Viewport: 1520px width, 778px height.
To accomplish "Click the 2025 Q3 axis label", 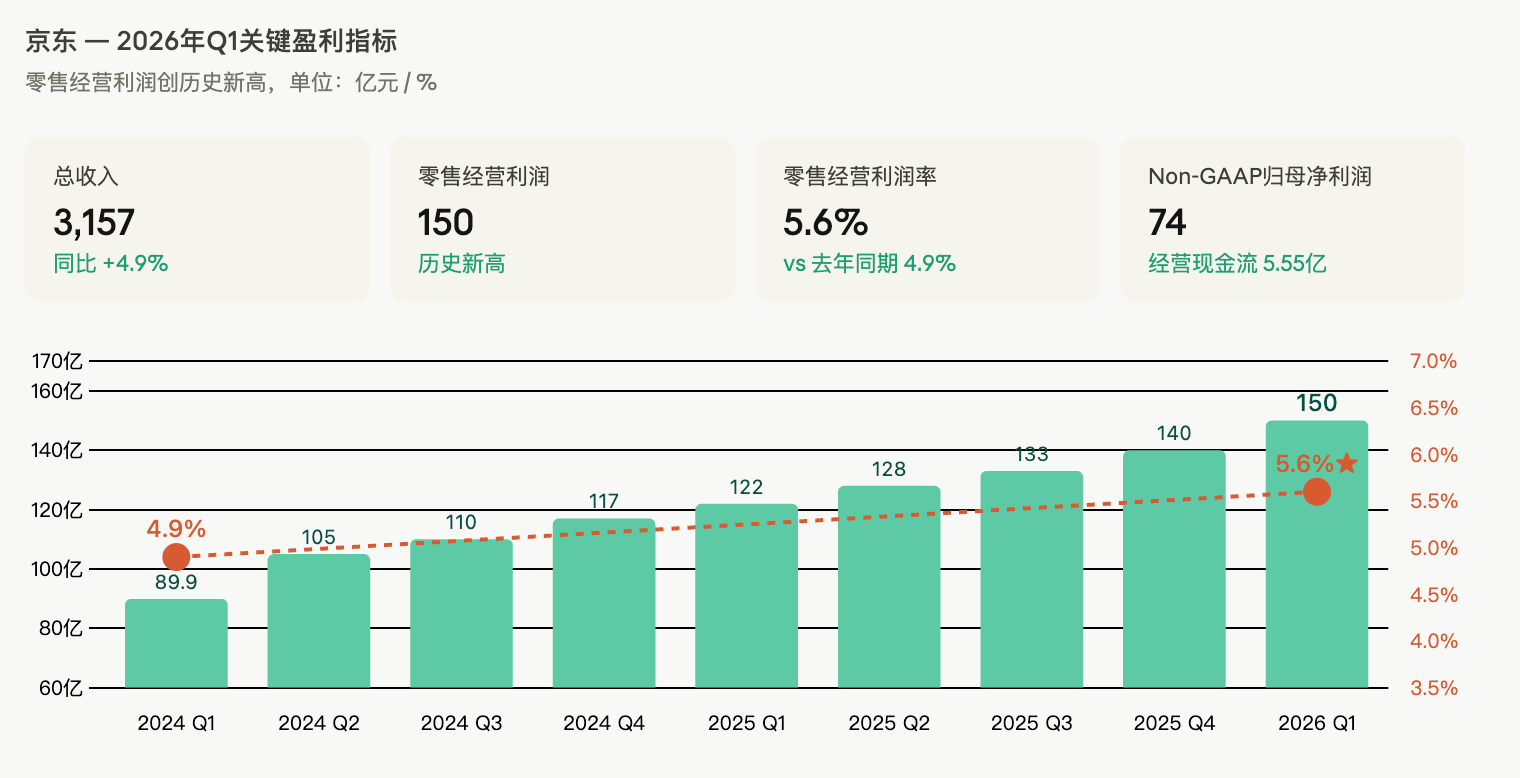I will [1032, 723].
